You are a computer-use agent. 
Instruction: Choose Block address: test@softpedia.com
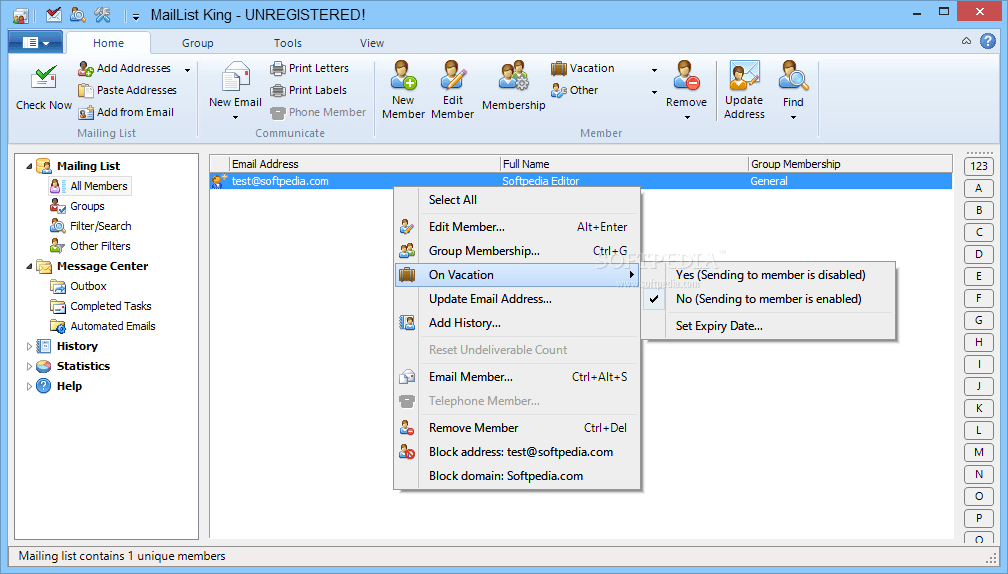point(518,452)
